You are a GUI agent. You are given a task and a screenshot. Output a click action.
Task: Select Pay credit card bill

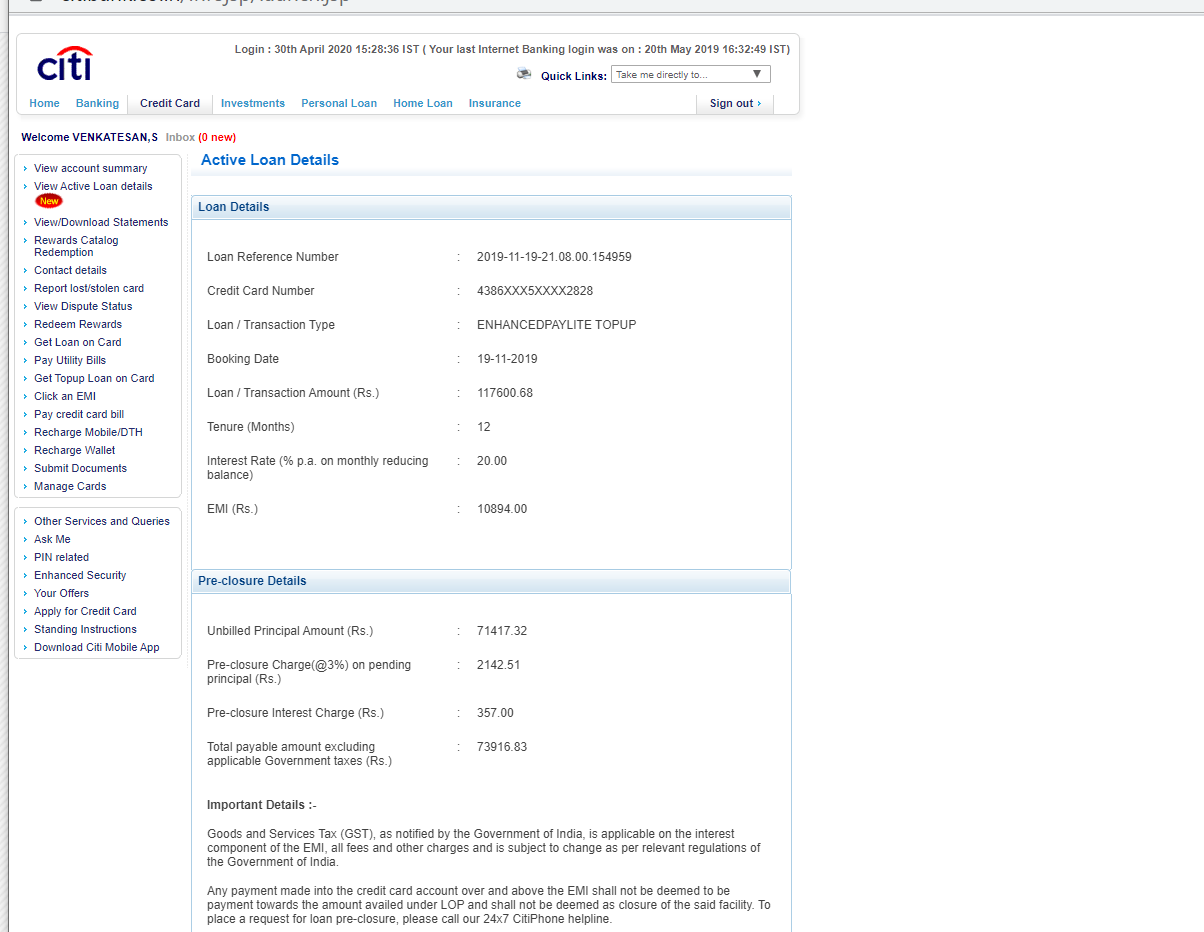[79, 414]
